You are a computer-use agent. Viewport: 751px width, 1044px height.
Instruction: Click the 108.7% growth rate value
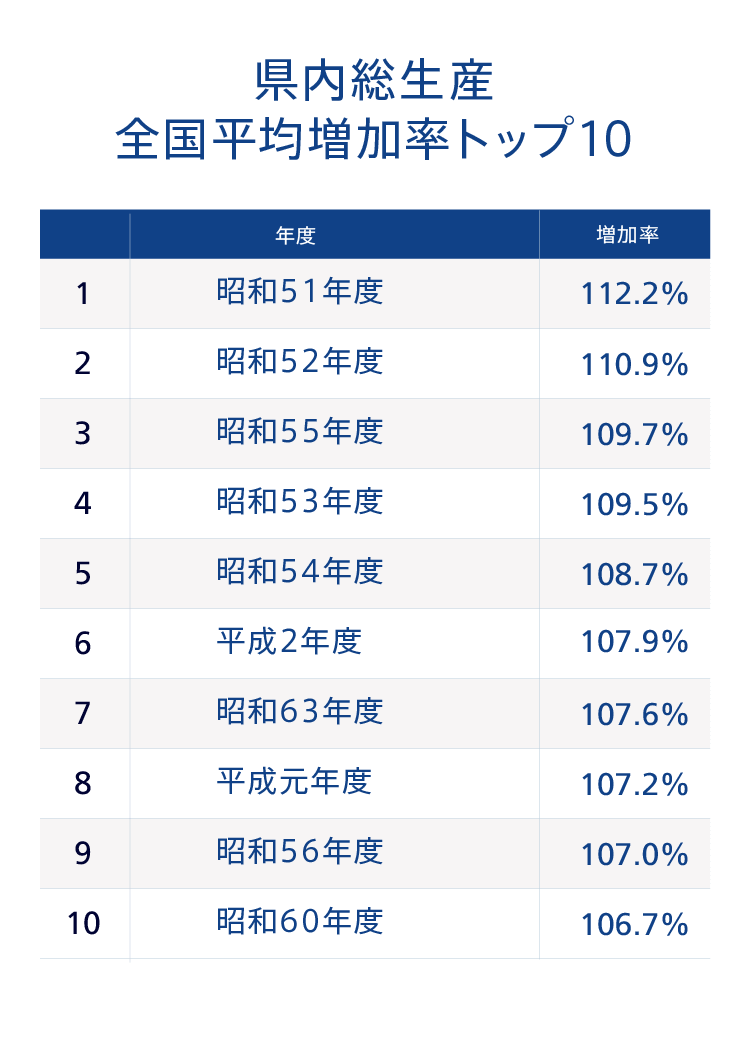point(634,575)
